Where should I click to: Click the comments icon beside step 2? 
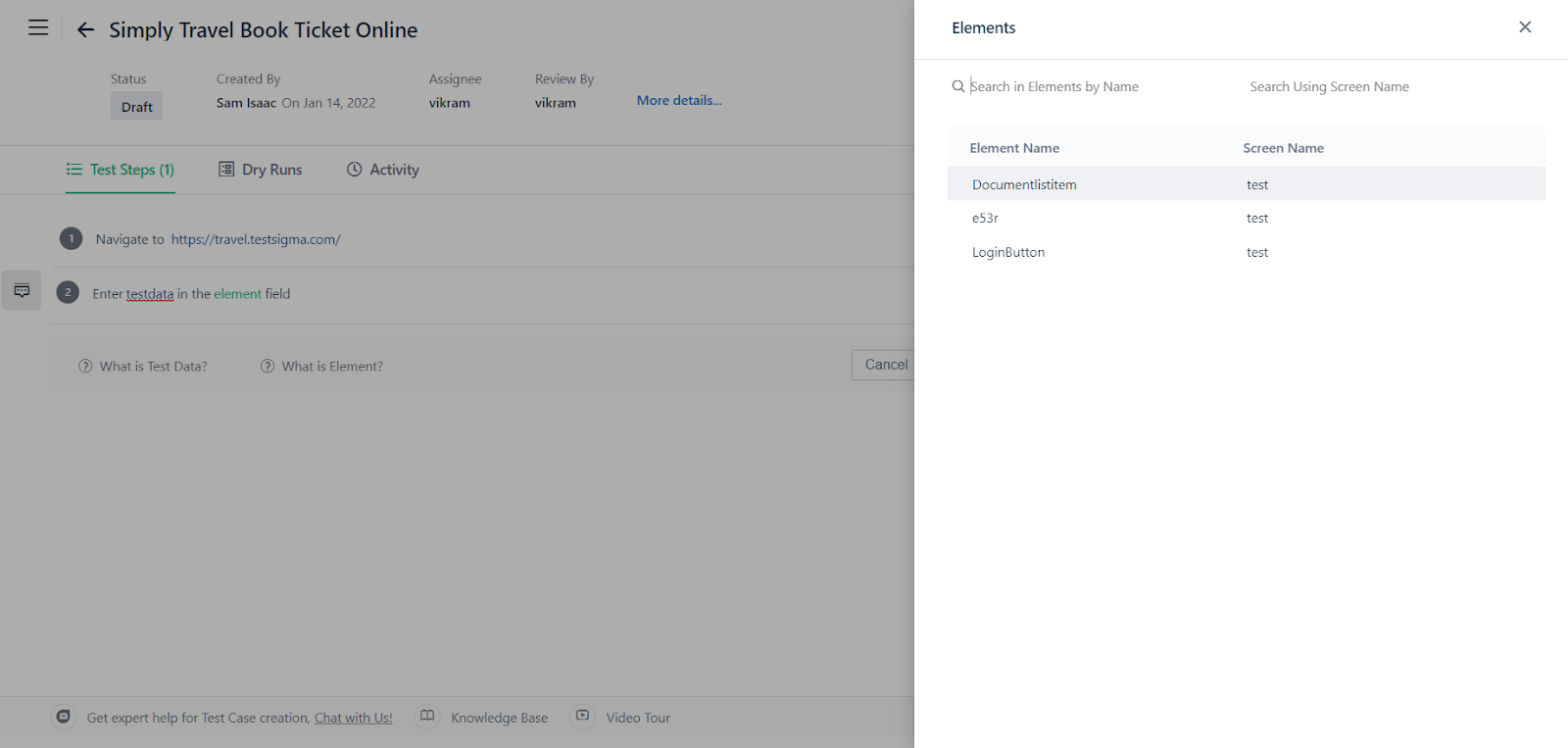[22, 291]
